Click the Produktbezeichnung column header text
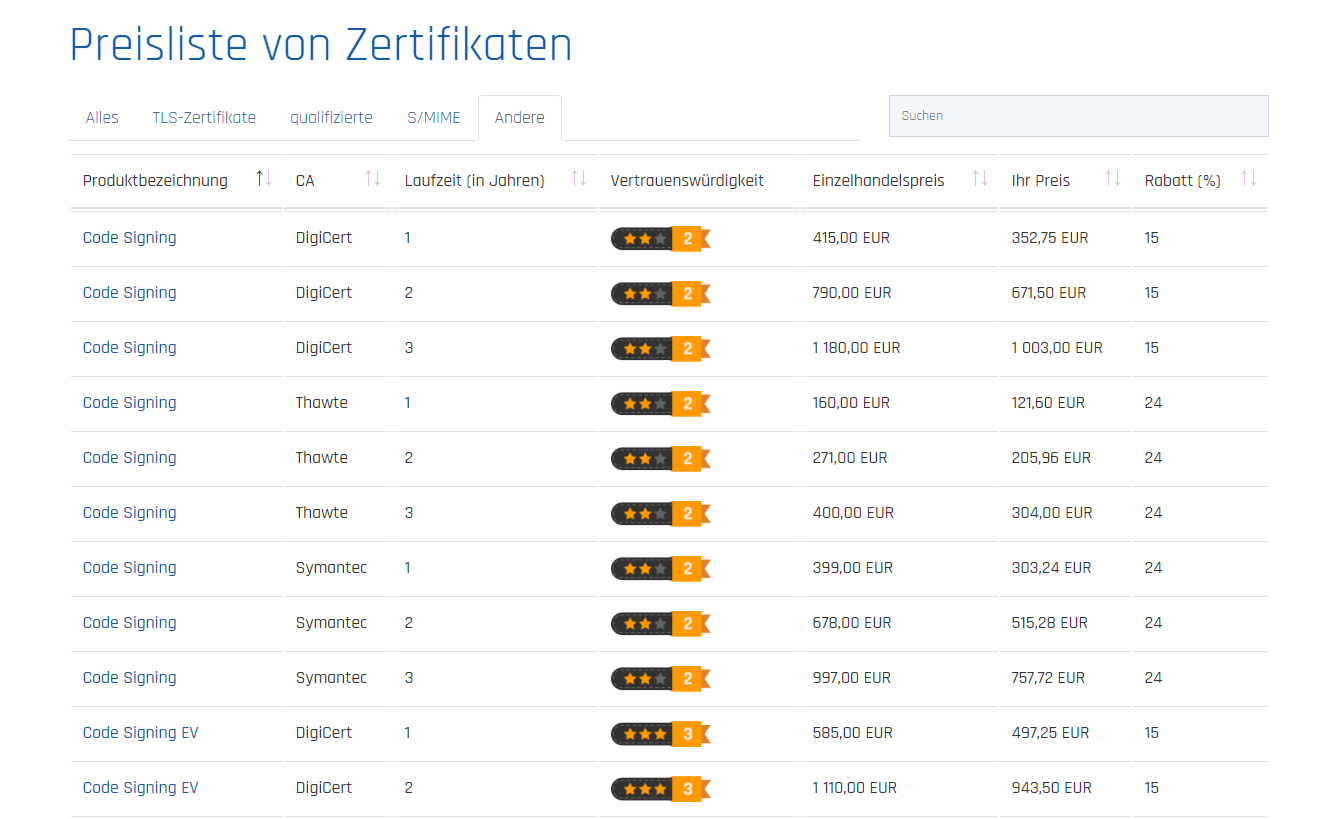The image size is (1337, 819). click(155, 181)
